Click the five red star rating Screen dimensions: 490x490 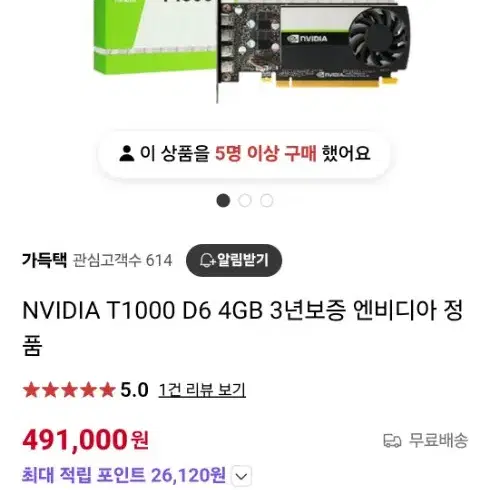(69, 390)
